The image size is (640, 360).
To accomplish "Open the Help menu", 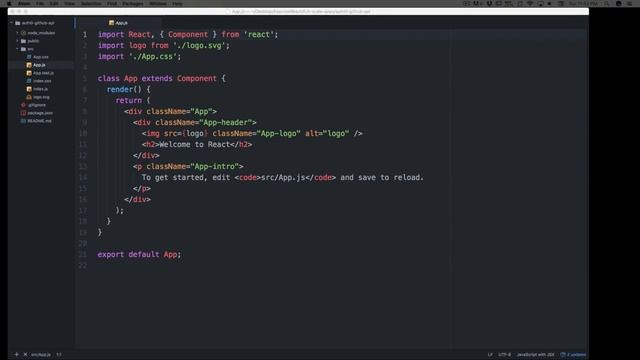I will coord(177,4).
